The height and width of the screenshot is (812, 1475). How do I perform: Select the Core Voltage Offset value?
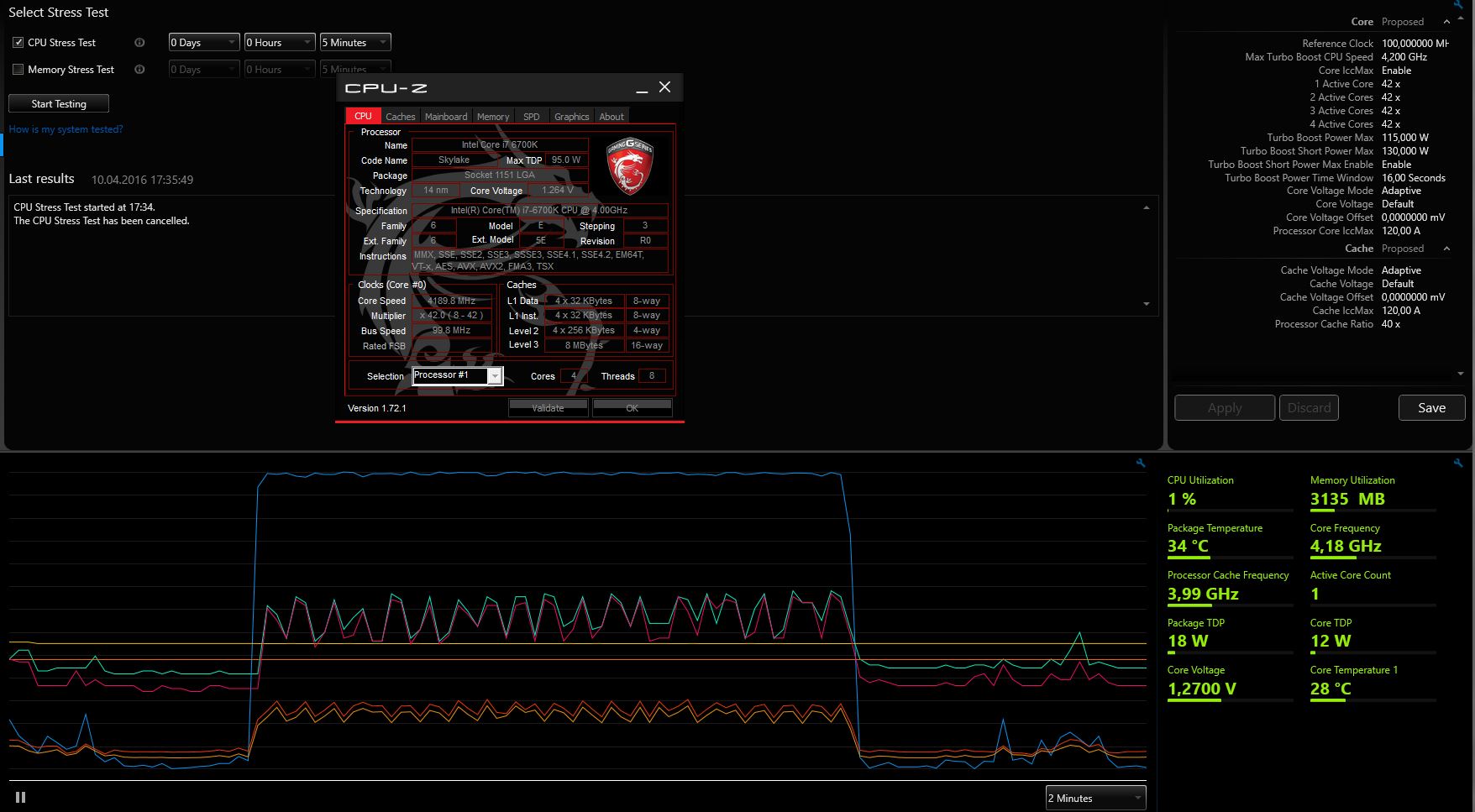click(1414, 217)
